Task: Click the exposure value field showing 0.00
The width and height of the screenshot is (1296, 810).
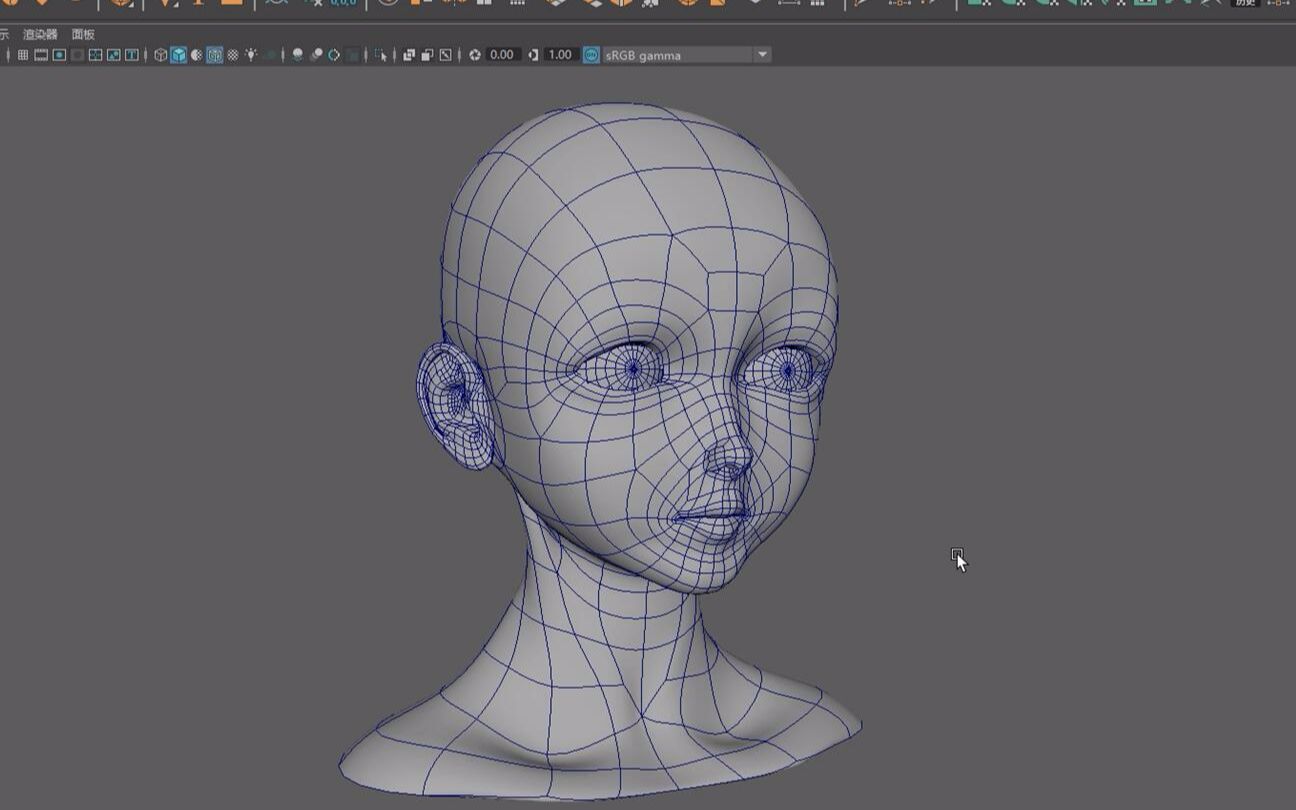Action: click(x=502, y=55)
